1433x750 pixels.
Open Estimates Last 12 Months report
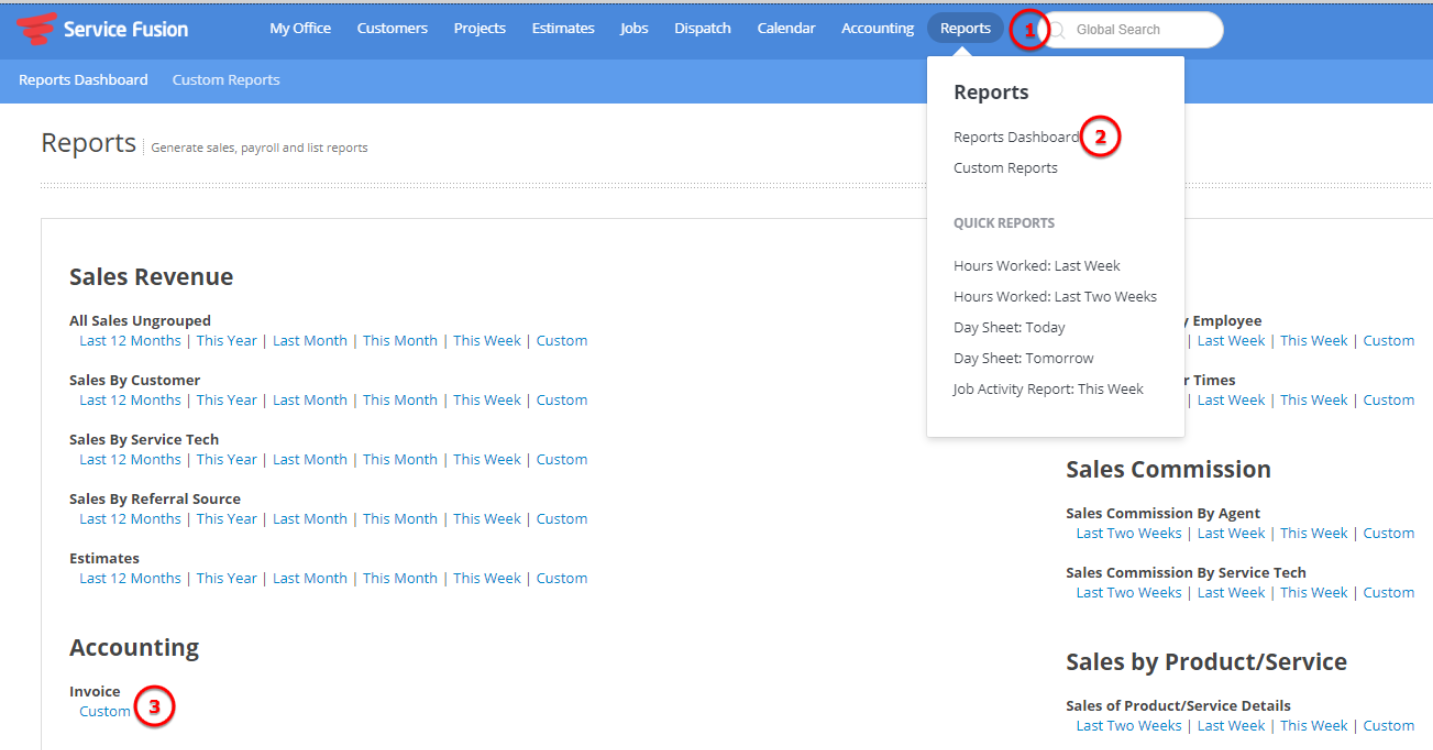click(130, 578)
